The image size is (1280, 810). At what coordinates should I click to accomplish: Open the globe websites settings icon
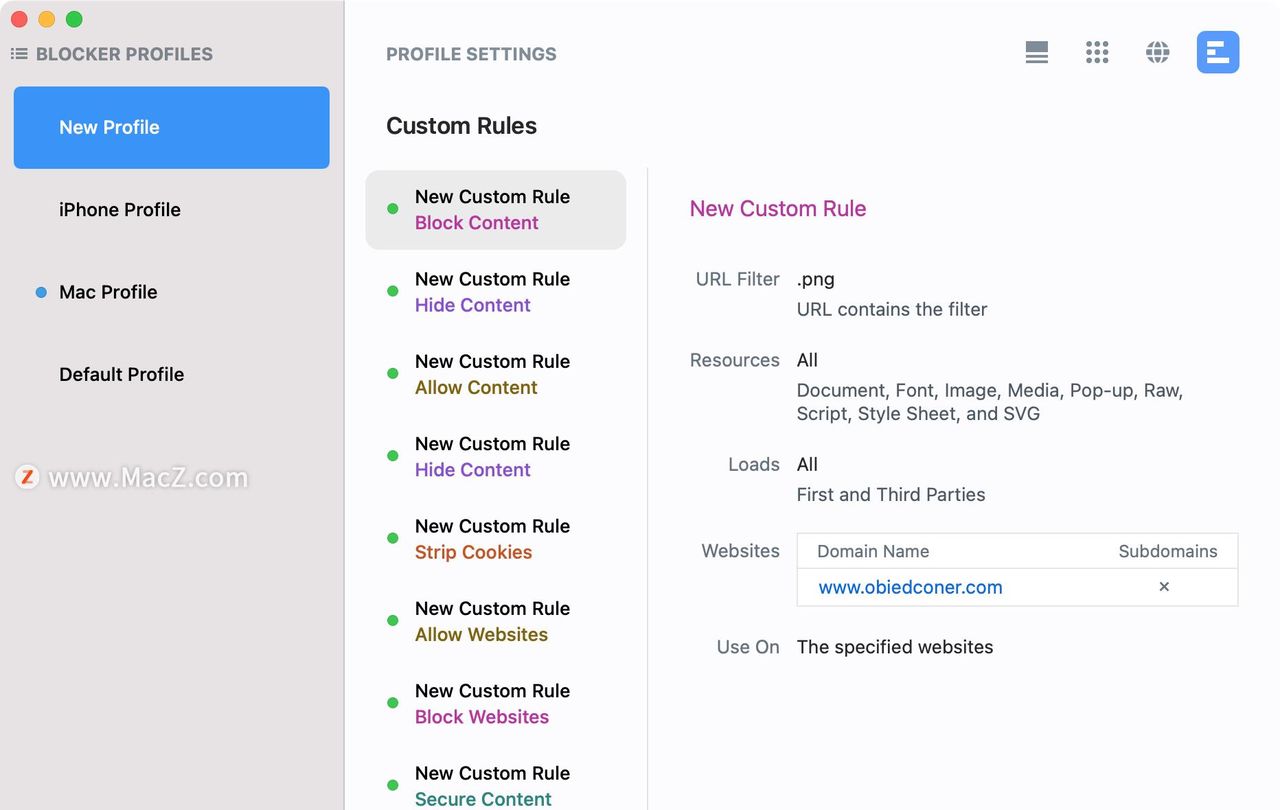click(x=1158, y=52)
